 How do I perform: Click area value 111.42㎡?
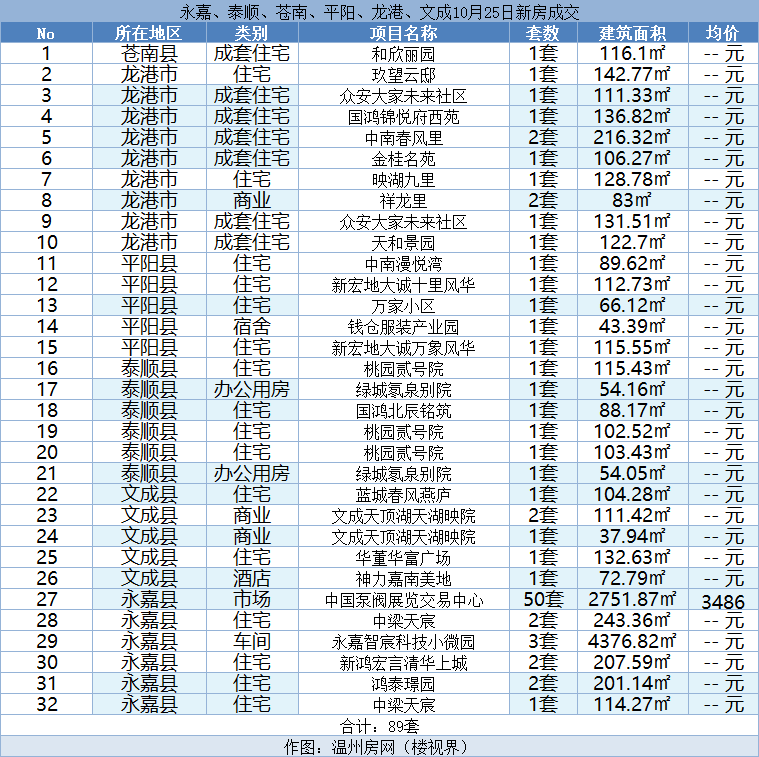click(632, 515)
